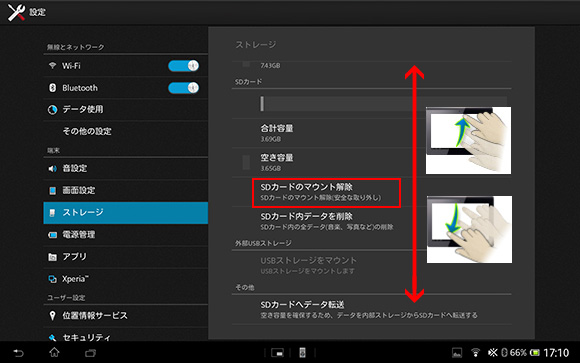The width and height of the screenshot is (580, 363).
Task: Tap SDカードへデータ転送 option
Action: click(x=371, y=310)
